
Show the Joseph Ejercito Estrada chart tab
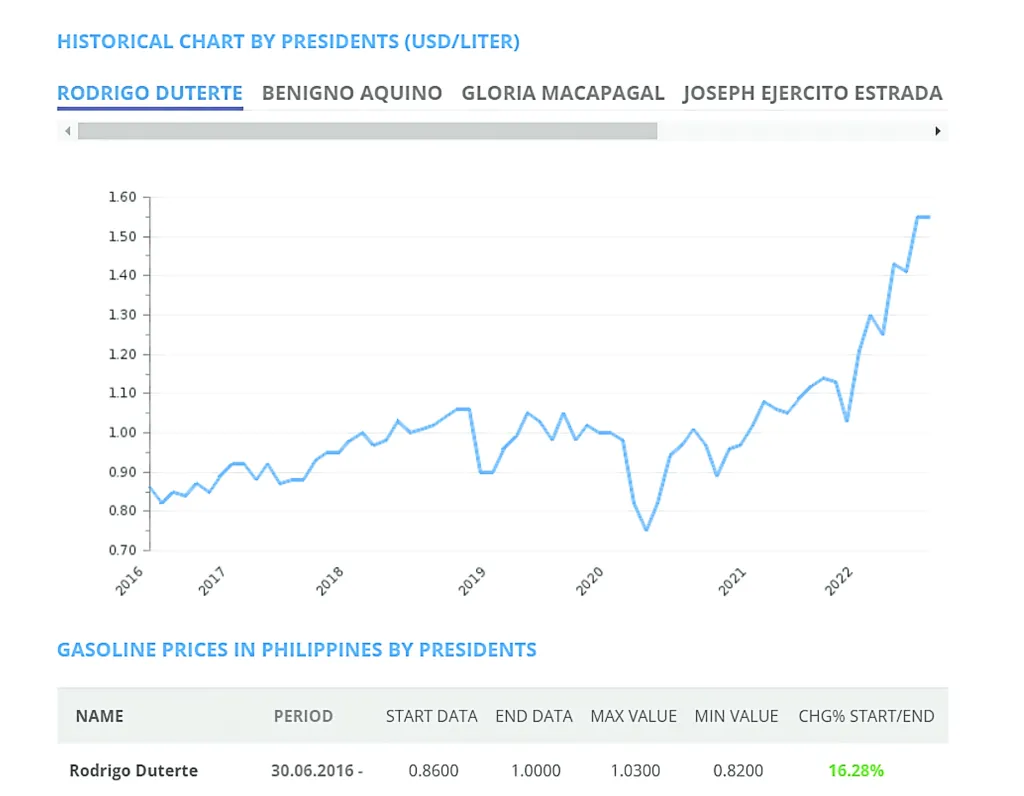point(812,93)
